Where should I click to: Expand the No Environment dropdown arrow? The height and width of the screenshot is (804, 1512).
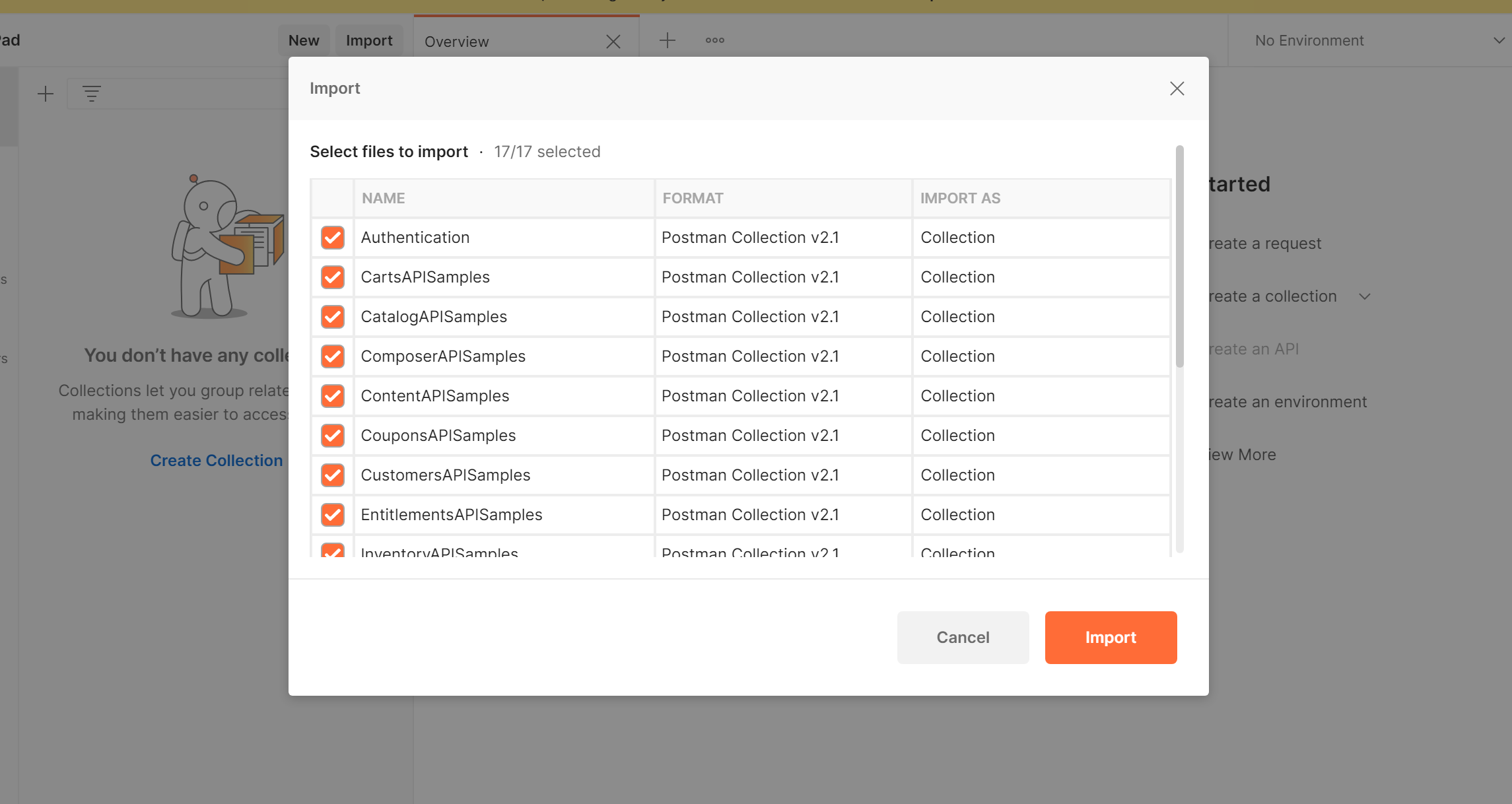tap(1497, 41)
